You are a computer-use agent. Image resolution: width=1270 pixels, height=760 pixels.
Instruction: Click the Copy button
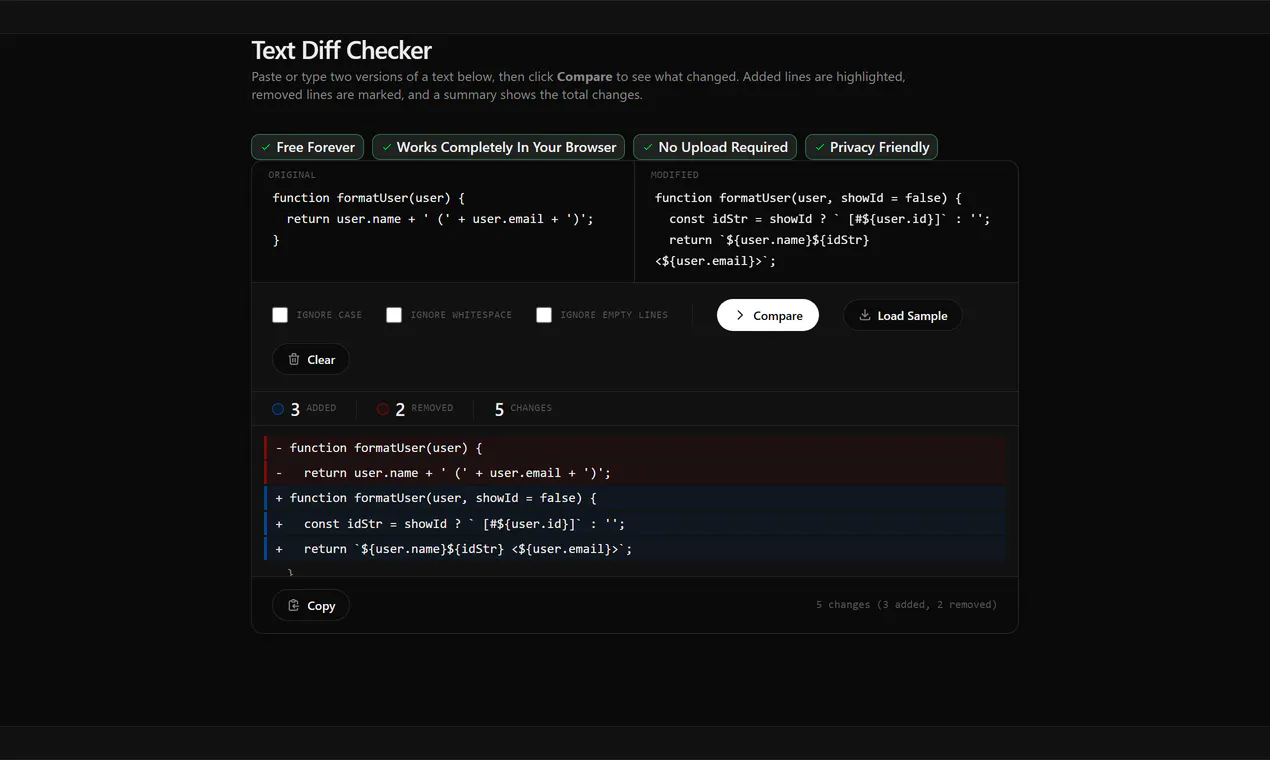(x=310, y=605)
